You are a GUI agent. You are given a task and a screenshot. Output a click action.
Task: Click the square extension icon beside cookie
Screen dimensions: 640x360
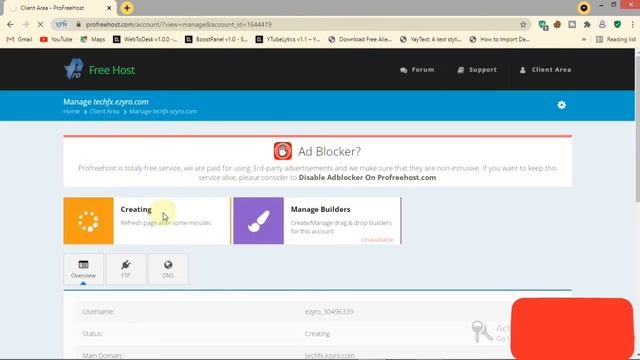tap(572, 24)
